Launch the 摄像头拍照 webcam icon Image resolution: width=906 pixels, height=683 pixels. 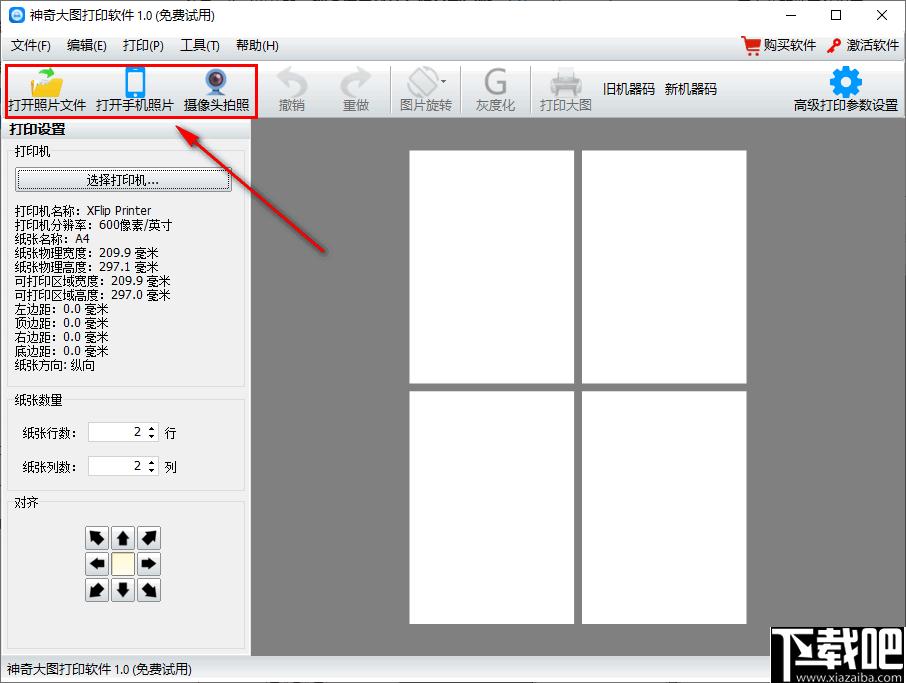tap(216, 82)
